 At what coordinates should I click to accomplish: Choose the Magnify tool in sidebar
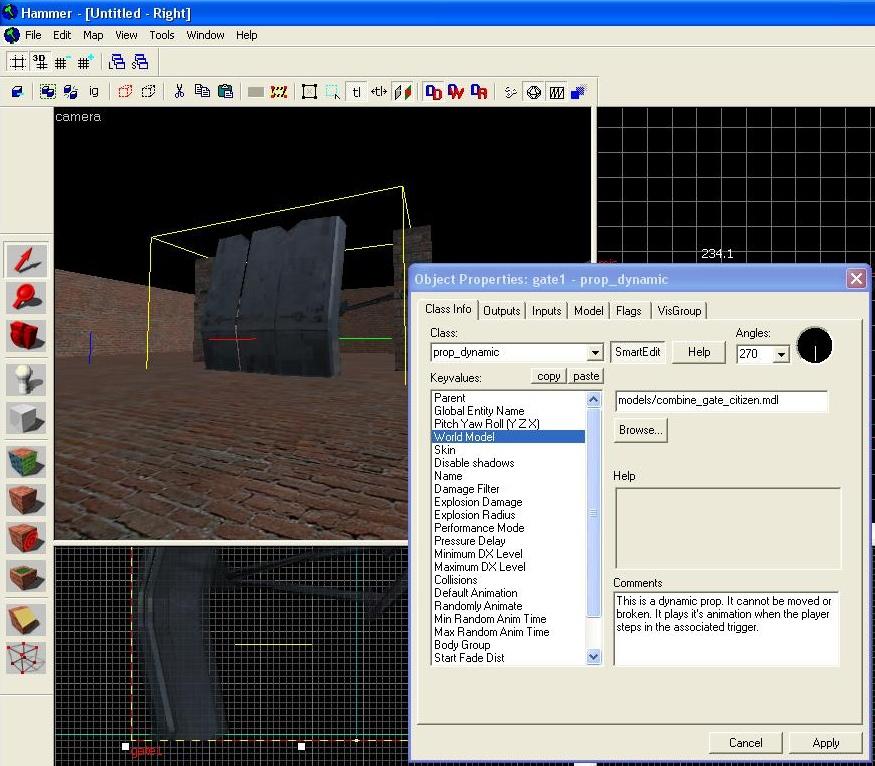click(x=26, y=296)
